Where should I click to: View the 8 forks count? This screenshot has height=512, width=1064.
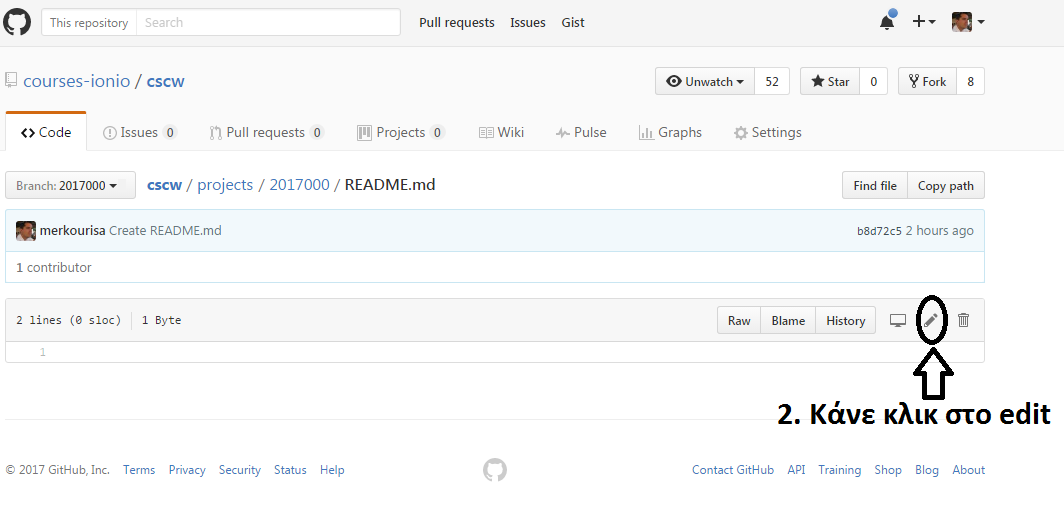click(970, 81)
